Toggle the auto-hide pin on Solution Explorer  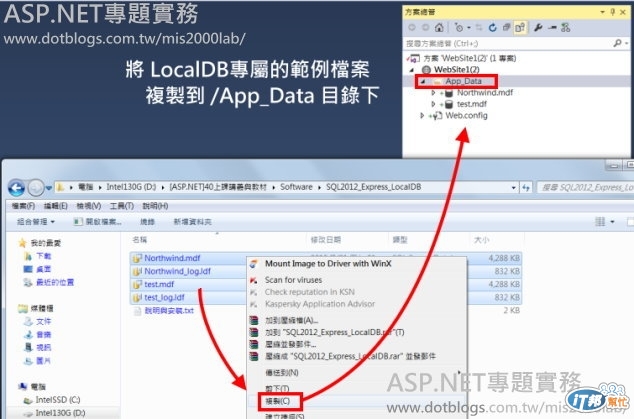point(613,12)
